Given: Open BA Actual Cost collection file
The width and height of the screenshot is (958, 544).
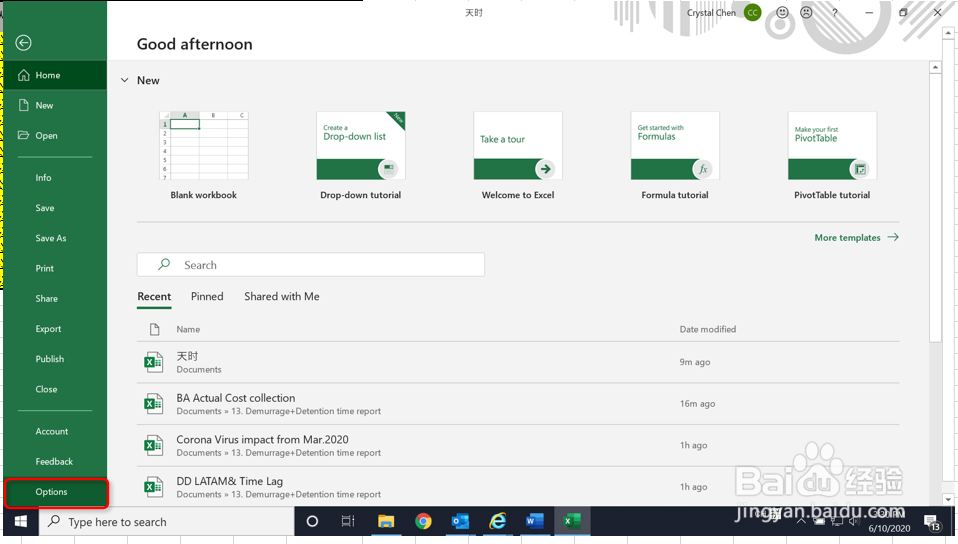Looking at the screenshot, I should pos(518,404).
